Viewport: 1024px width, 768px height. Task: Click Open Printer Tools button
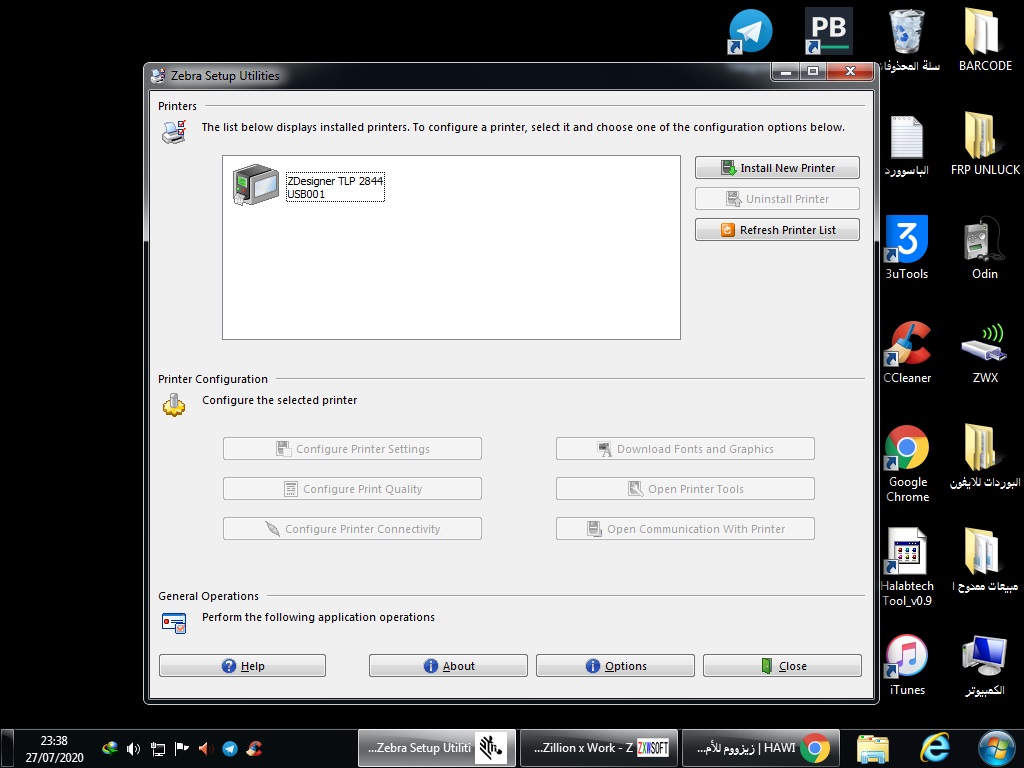pos(685,488)
